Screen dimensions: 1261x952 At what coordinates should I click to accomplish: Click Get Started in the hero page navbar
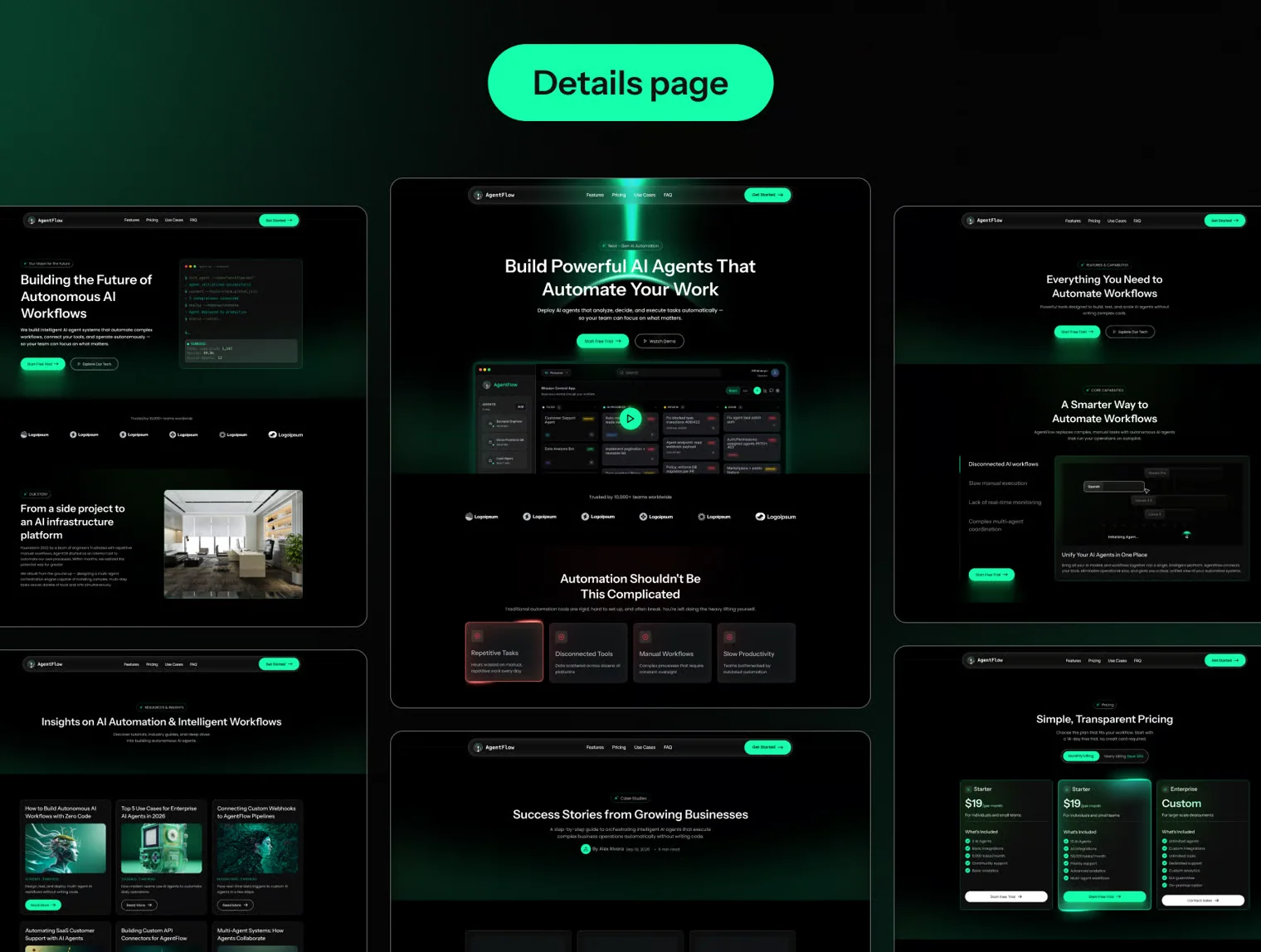point(767,195)
